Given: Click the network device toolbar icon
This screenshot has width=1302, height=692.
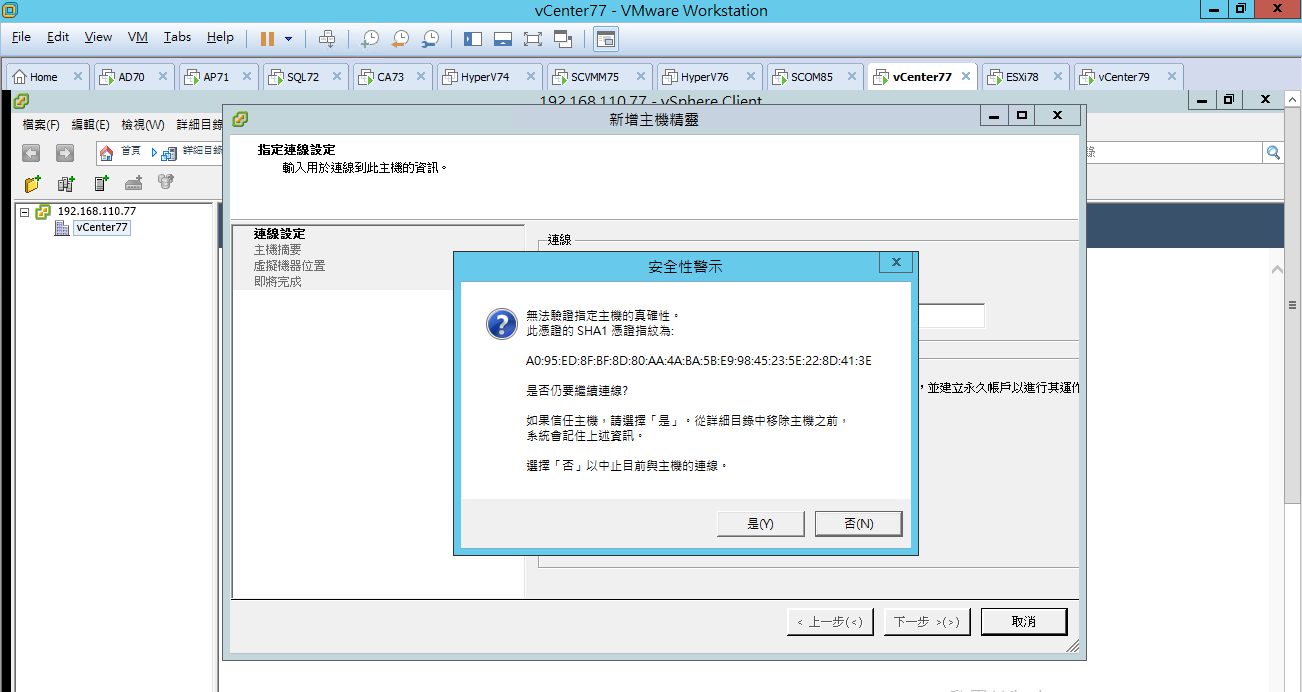Looking at the screenshot, I should 134,183.
